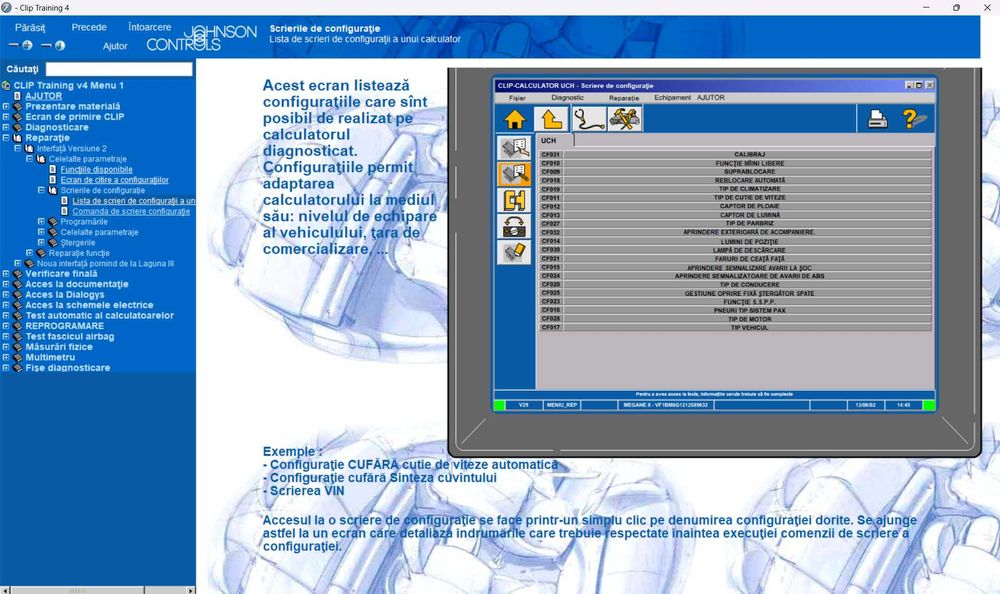Collapse the Scrierile de configuraţie node
The height and width of the screenshot is (594, 1000).
(x=41, y=190)
